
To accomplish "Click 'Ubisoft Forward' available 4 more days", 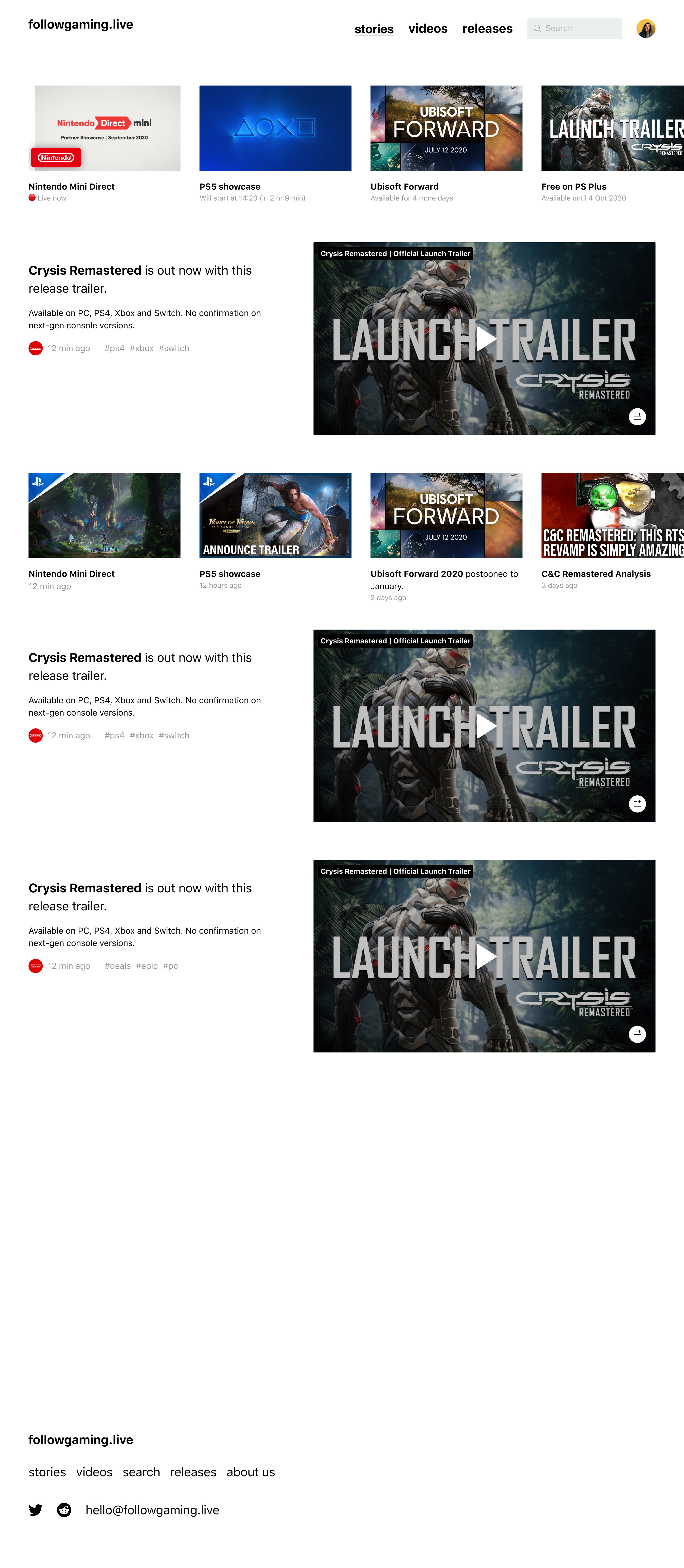I will pyautogui.click(x=405, y=187).
